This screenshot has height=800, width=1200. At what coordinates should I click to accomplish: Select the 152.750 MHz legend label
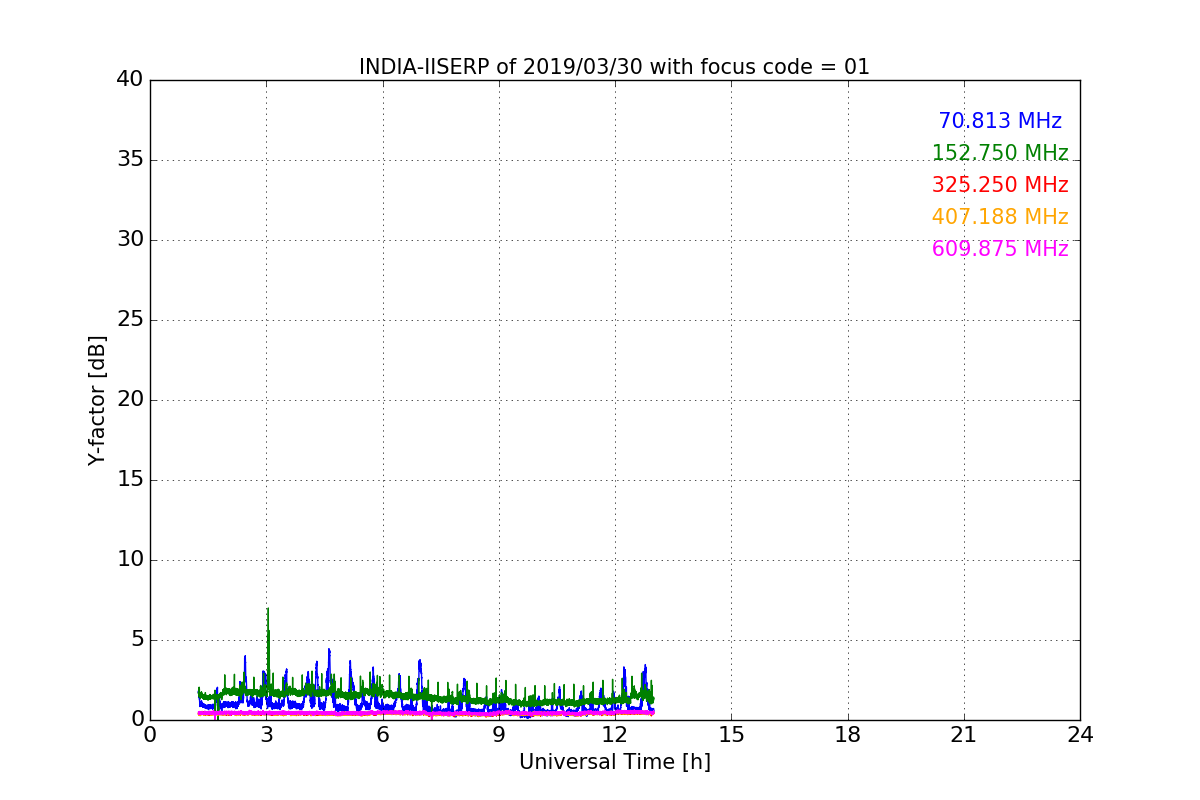coord(1000,153)
